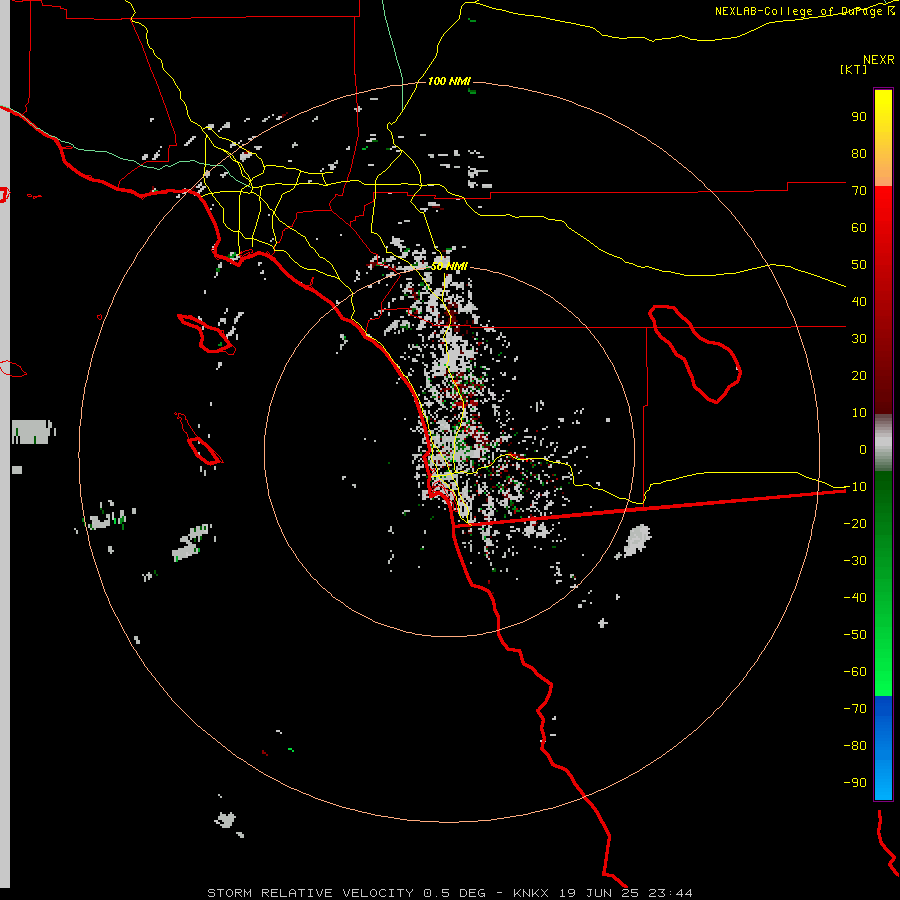Click the 60 value on velocity scale
This screenshot has height=900, width=900.
tap(859, 227)
